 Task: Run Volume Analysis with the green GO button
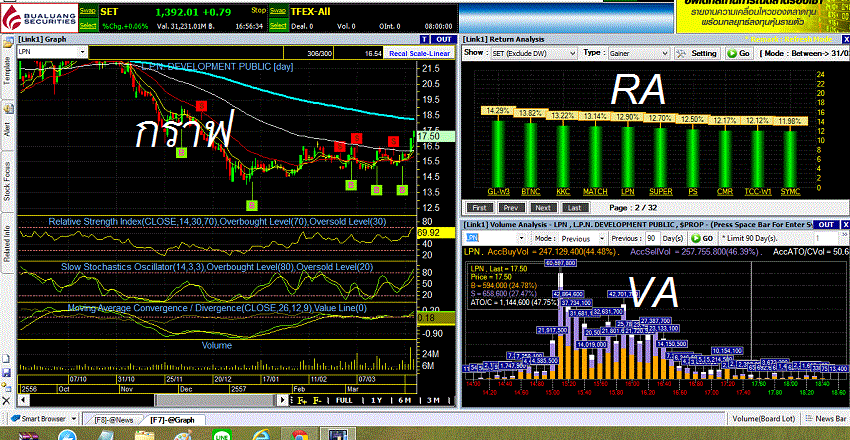coord(701,238)
